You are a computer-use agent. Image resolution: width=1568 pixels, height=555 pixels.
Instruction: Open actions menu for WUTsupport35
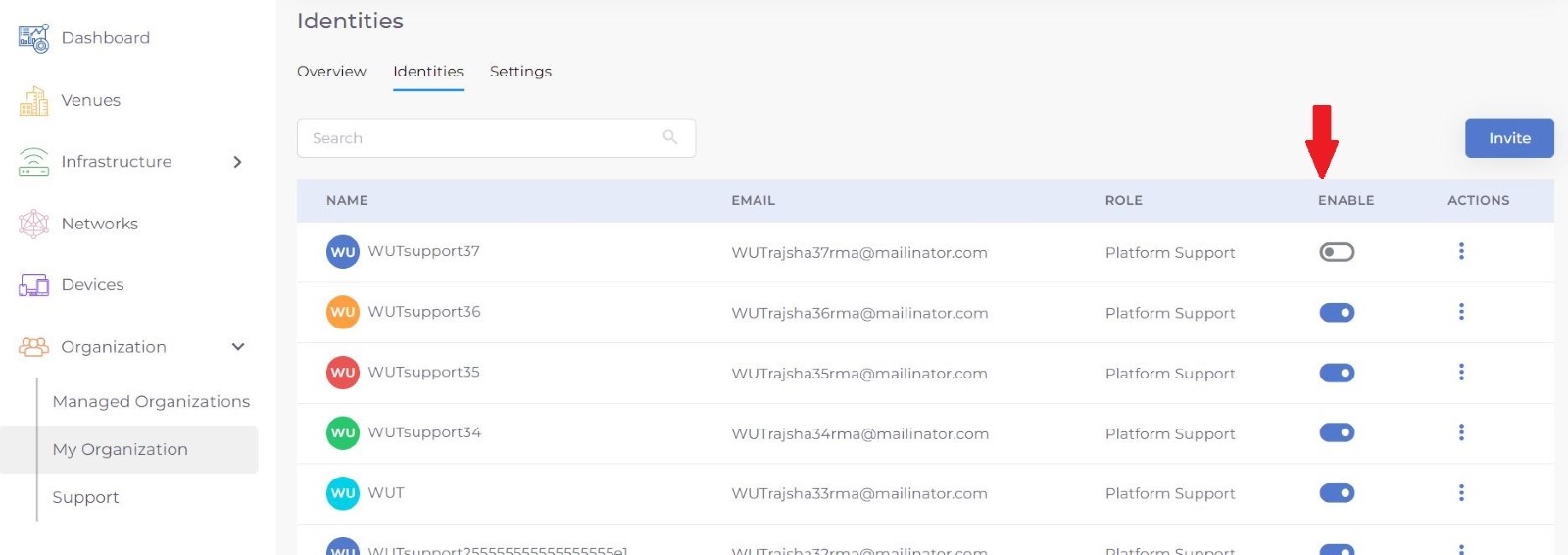(1461, 373)
